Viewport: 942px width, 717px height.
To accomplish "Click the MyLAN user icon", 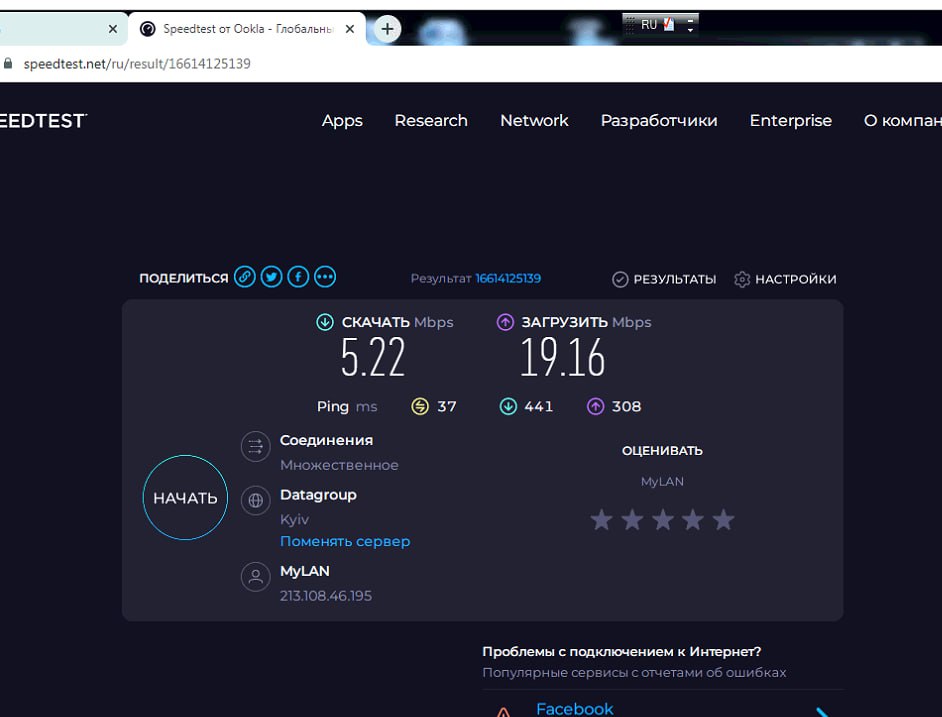I will [x=255, y=577].
